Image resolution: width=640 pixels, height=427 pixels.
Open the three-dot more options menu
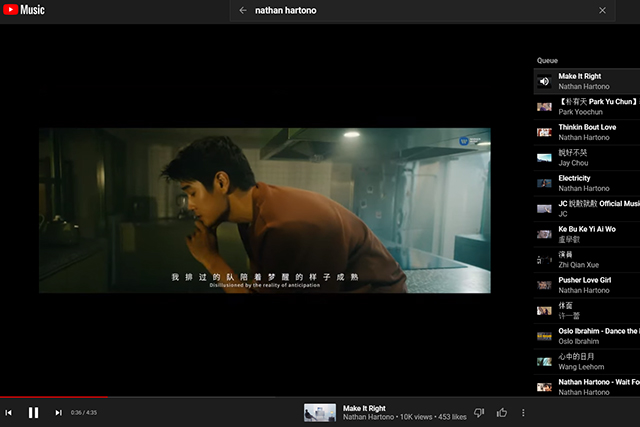tap(523, 413)
